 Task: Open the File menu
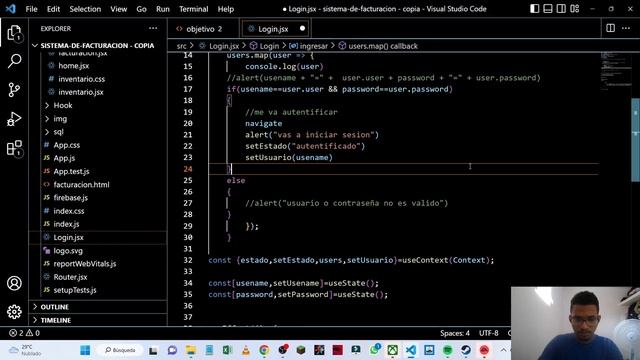pos(31,9)
